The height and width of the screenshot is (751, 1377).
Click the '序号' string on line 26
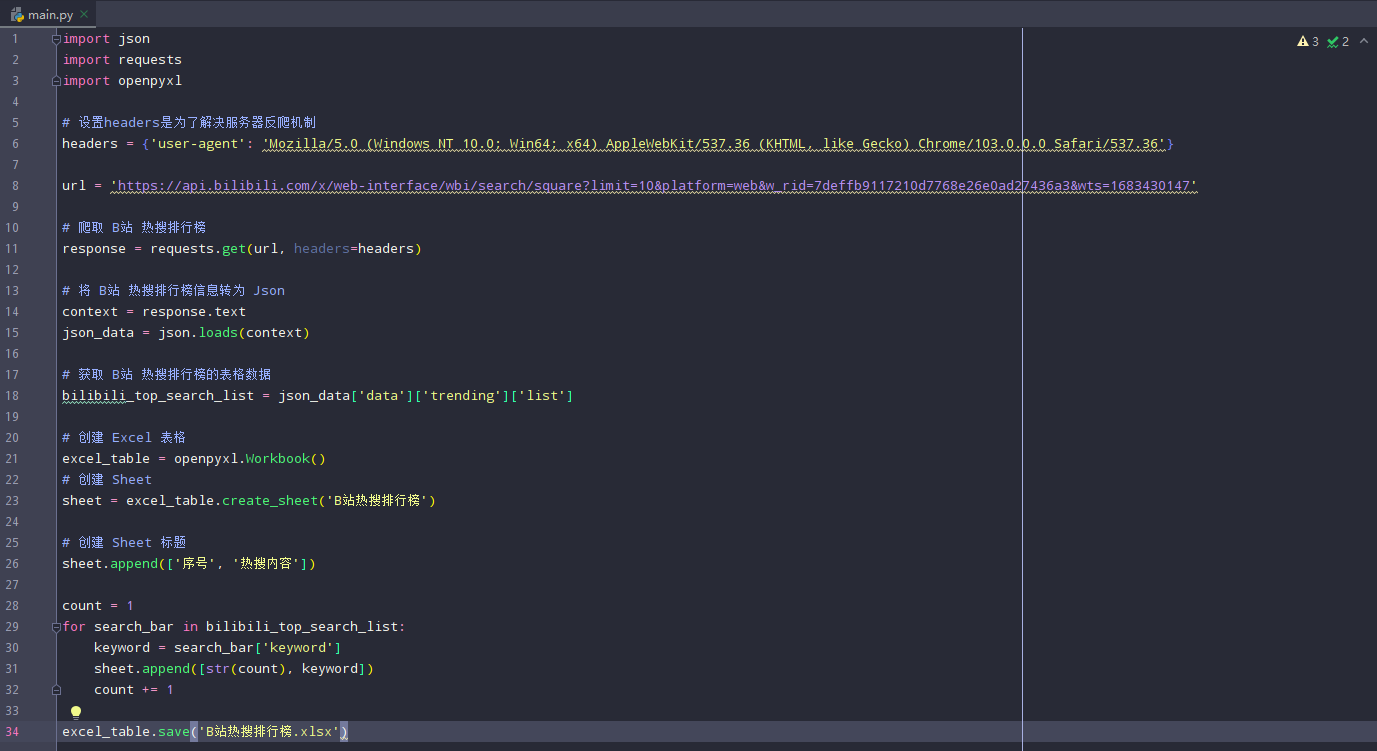pos(194,564)
